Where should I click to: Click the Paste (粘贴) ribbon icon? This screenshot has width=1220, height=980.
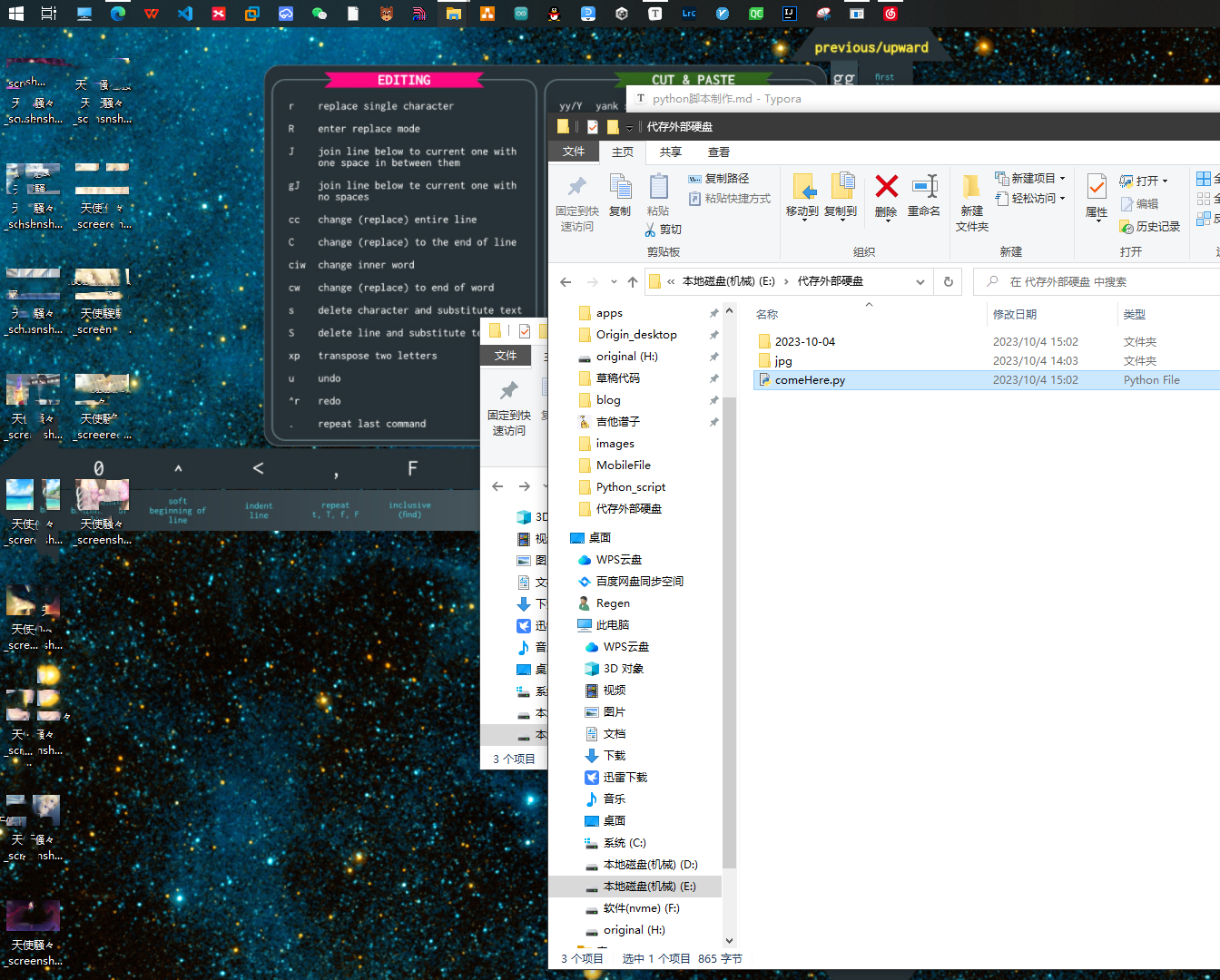pyautogui.click(x=658, y=195)
